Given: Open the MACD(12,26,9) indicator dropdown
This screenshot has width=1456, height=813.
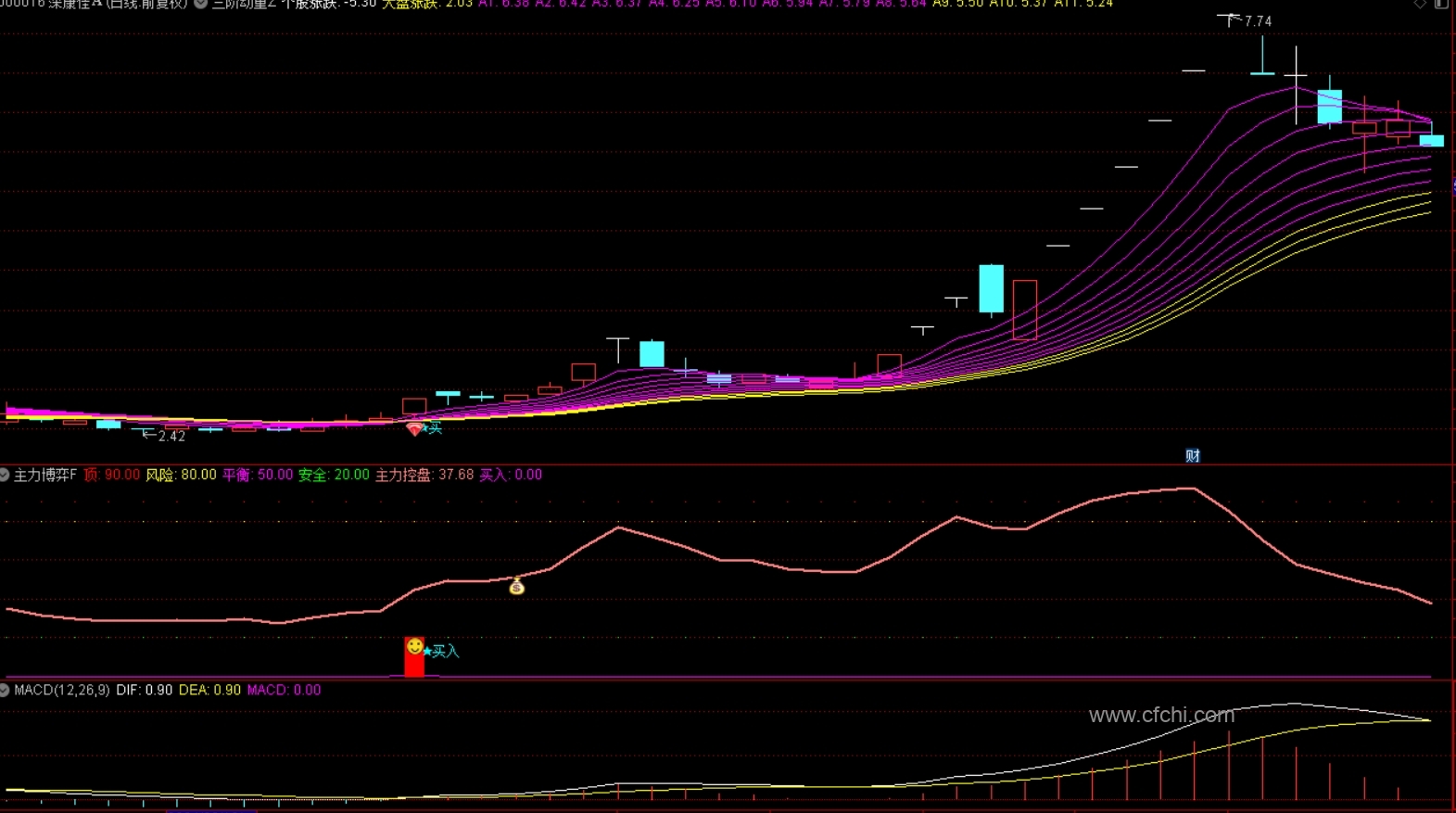Looking at the screenshot, I should pos(5,690).
